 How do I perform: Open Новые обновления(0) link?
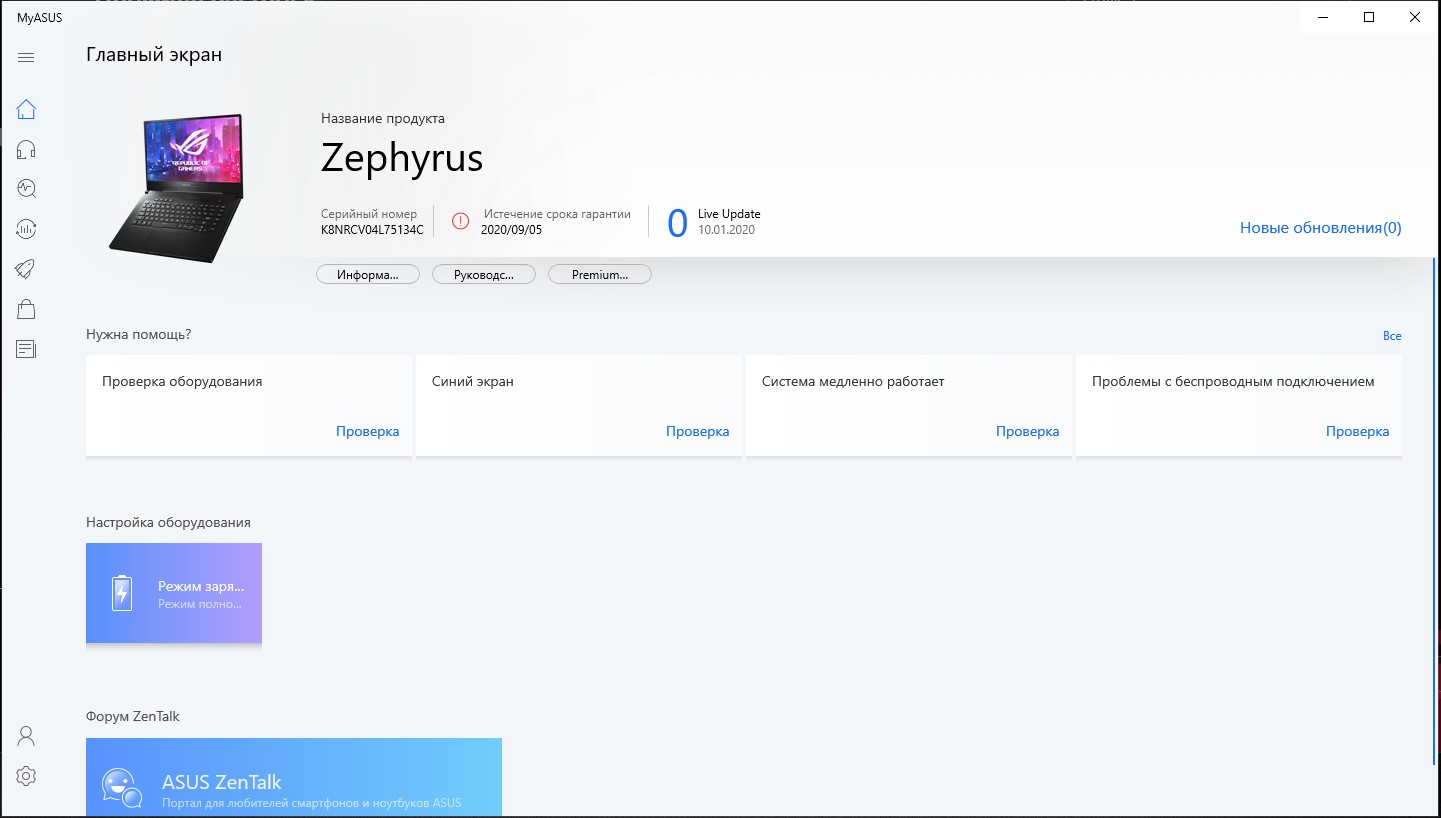pyautogui.click(x=1320, y=228)
